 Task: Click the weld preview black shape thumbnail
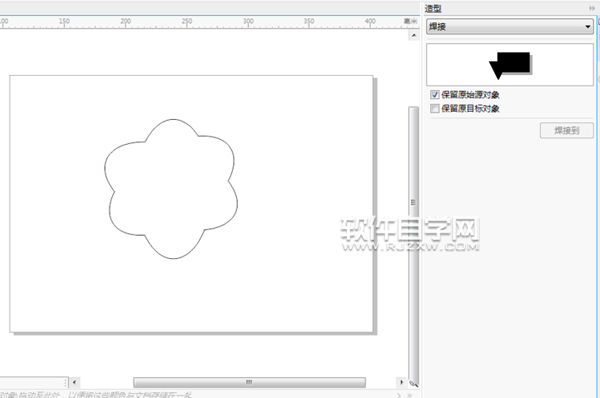pyautogui.click(x=511, y=65)
